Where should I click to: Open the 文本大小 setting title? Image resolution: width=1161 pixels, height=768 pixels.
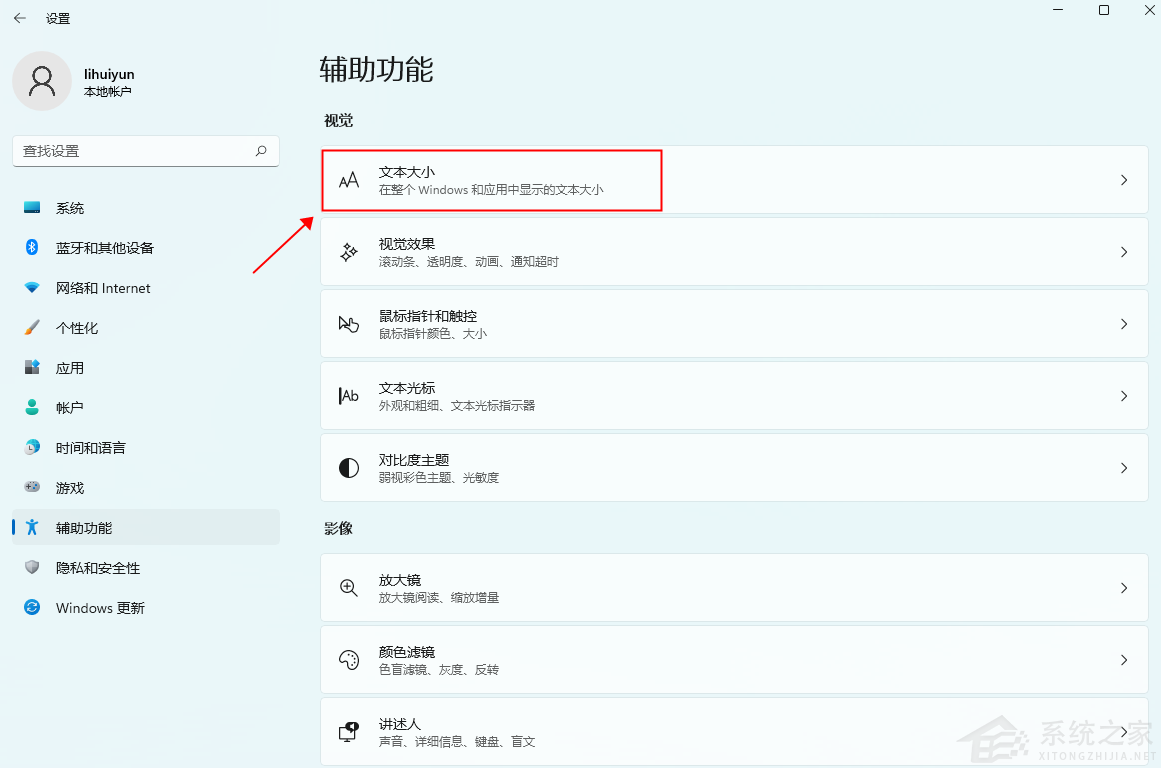(406, 172)
